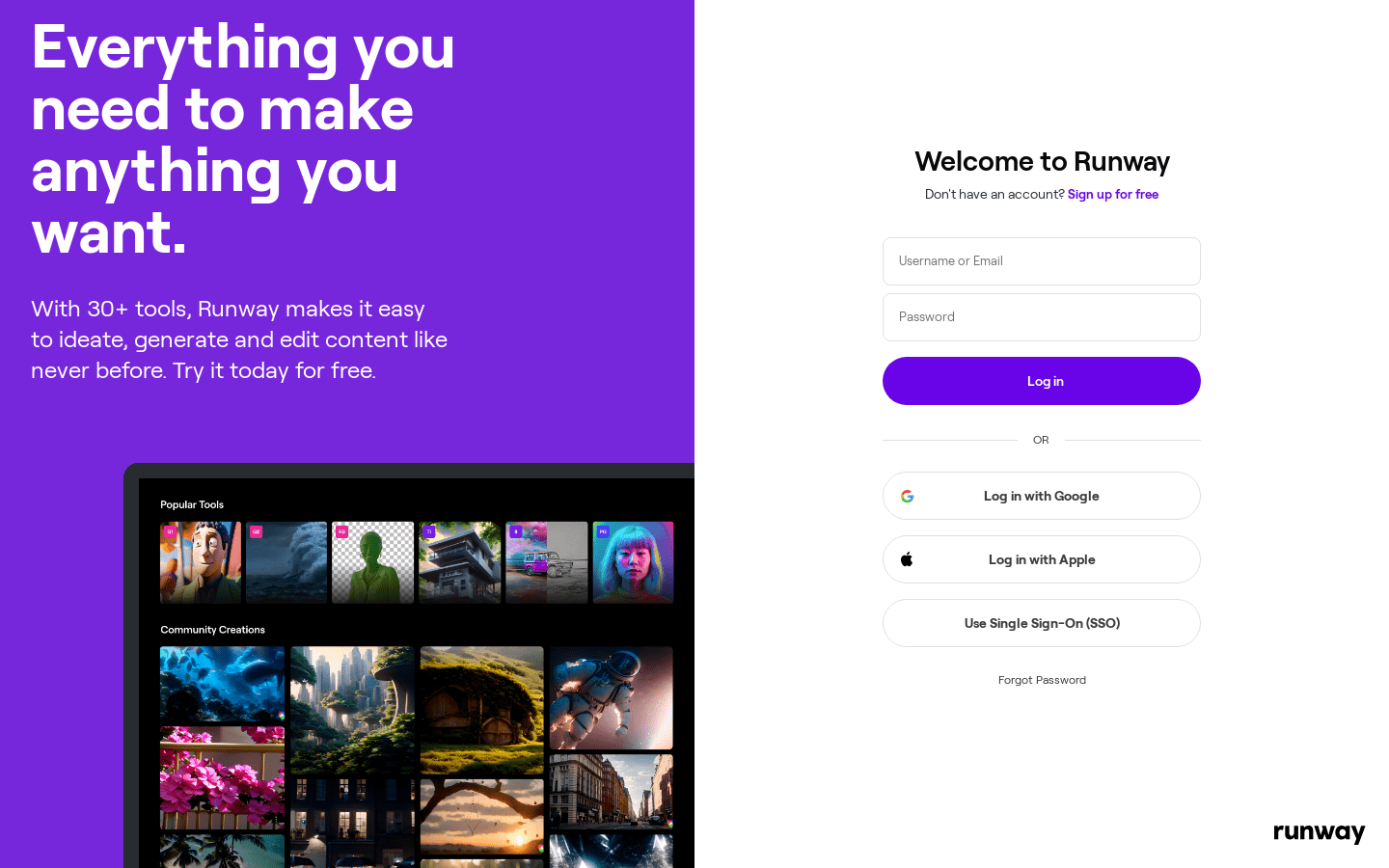Screen dimensions: 1389x868
Task: Select the stormy ocean wave tool thumbnail
Action: (286, 562)
